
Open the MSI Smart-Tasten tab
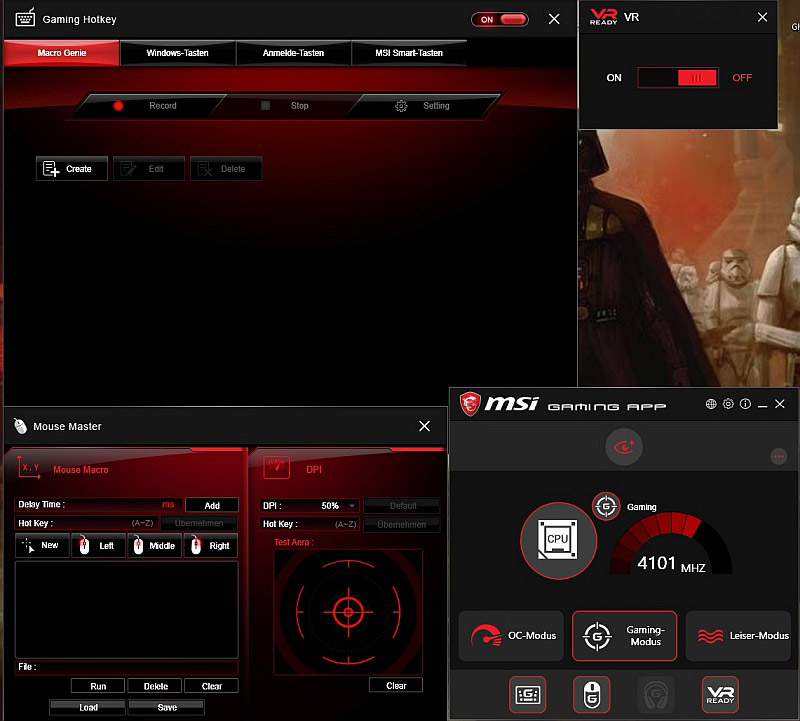(x=409, y=53)
